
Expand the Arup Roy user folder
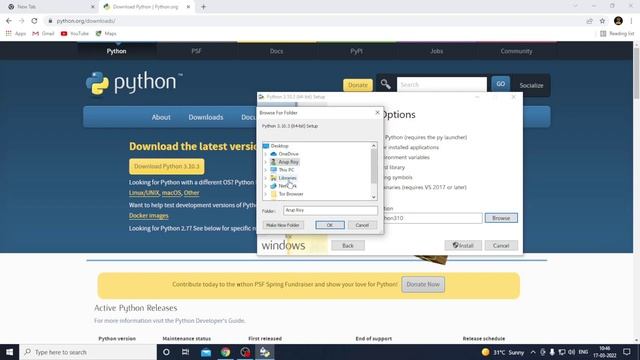(x=266, y=162)
